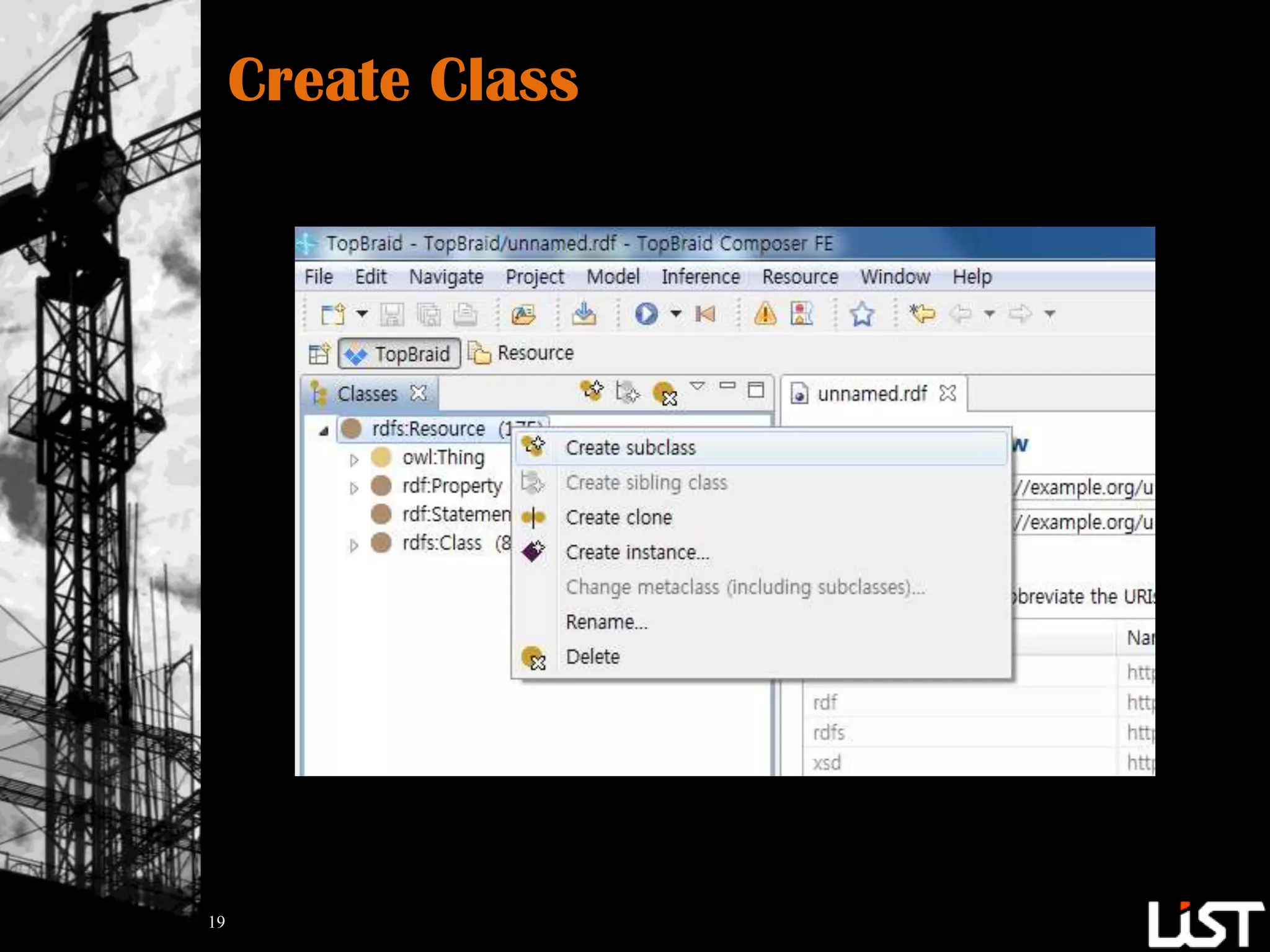
Task: Expand the rdf:Property tree node
Action: click(354, 488)
